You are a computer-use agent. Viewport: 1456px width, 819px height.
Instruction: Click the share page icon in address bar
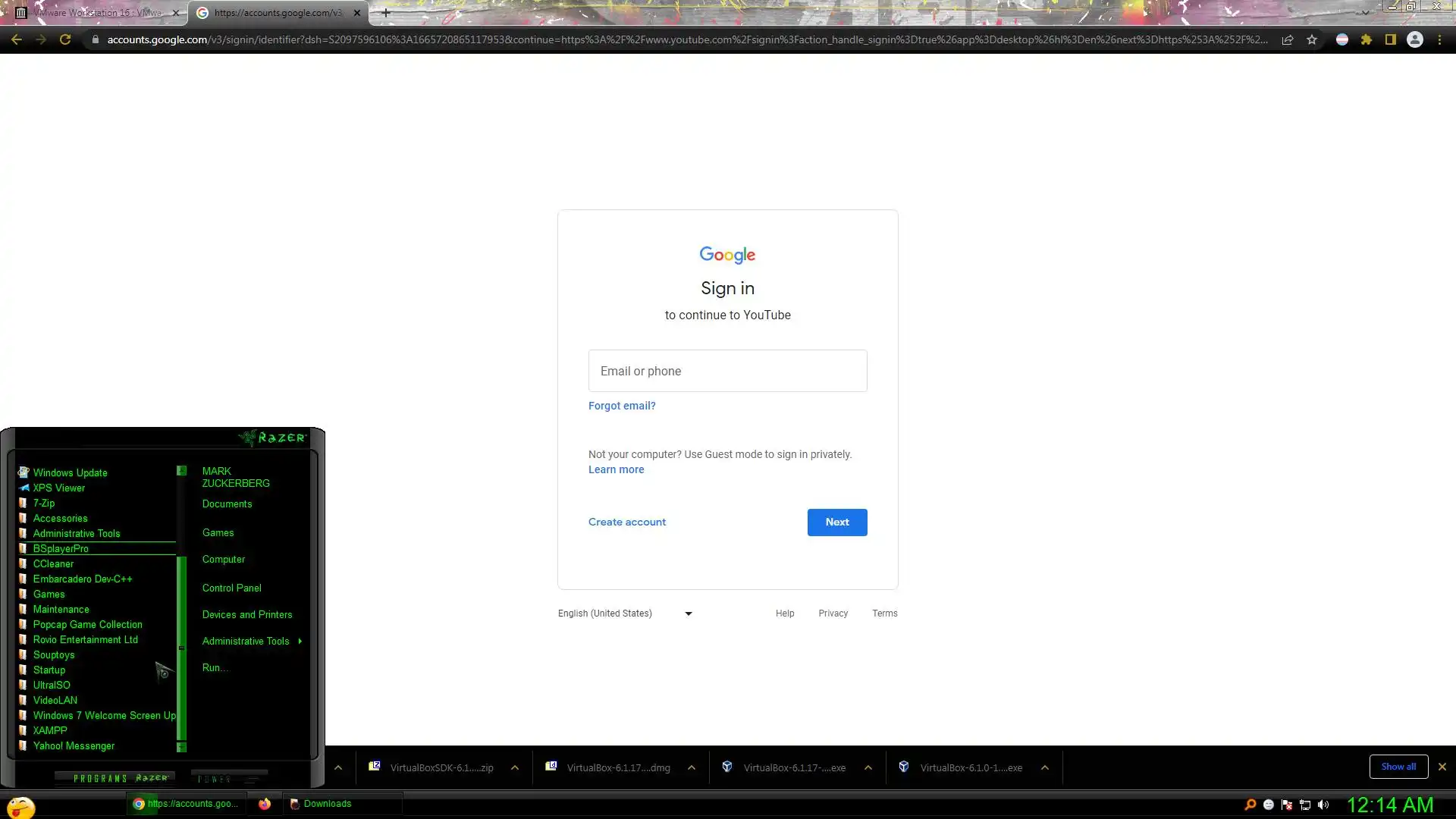pyautogui.click(x=1288, y=39)
